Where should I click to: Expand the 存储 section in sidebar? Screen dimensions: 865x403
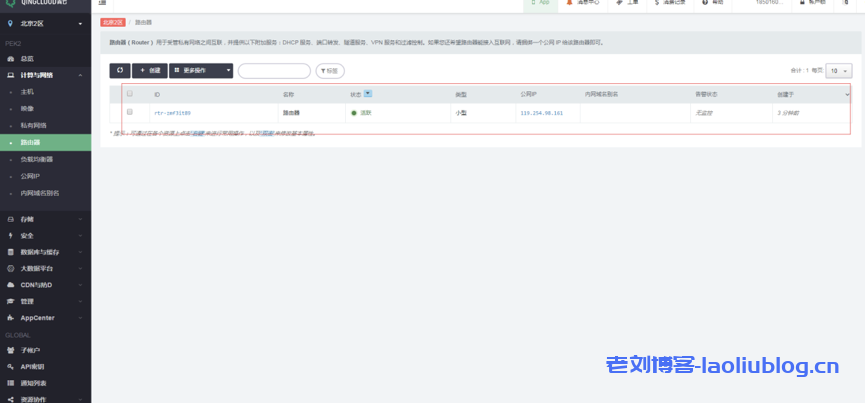pyautogui.click(x=45, y=219)
